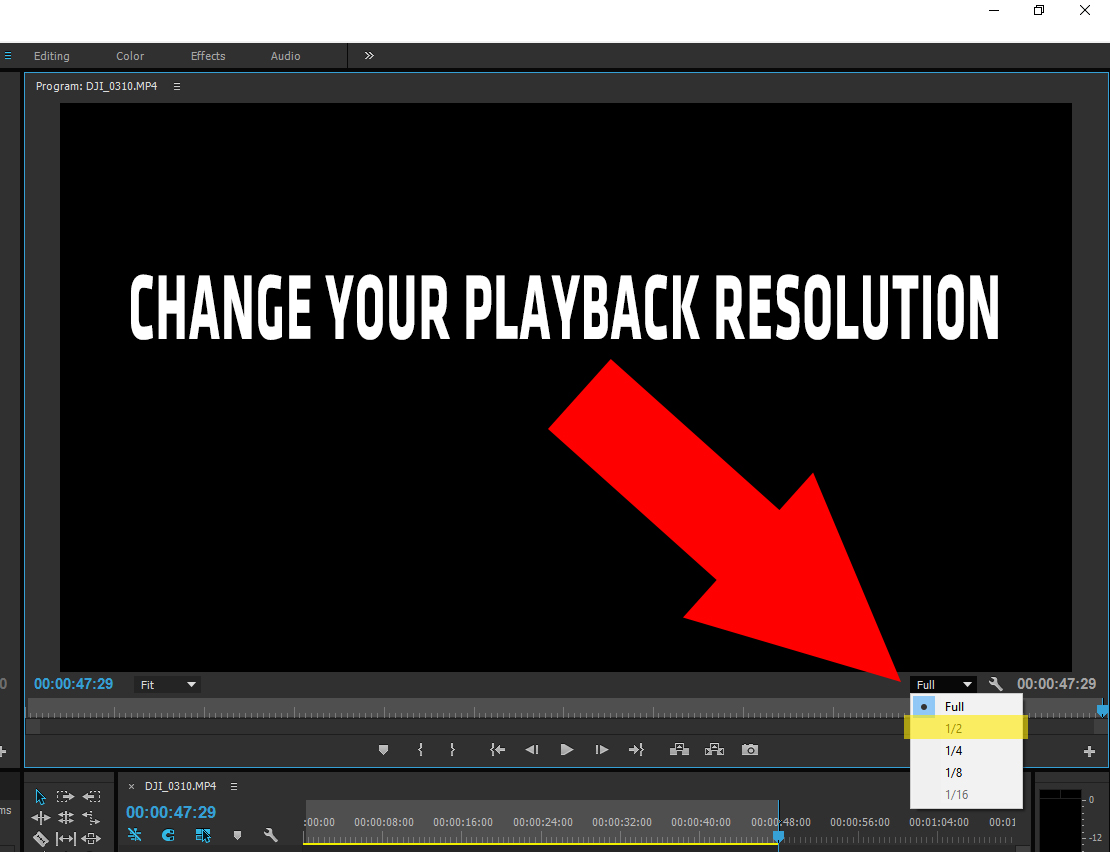Screen dimensions: 1110x852
Task: Open the DJI_0310.MP4 timeline panel menu
Action: [234, 786]
